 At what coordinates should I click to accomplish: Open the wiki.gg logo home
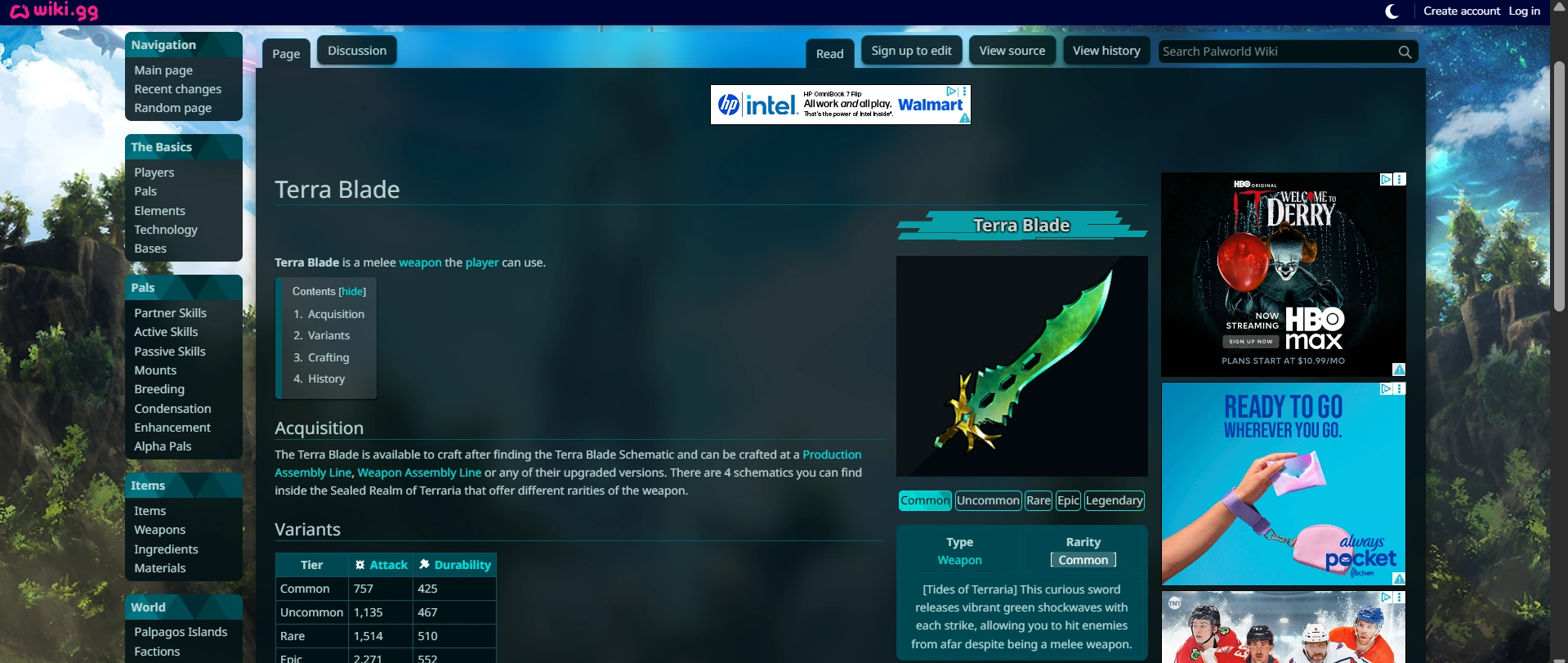54,11
